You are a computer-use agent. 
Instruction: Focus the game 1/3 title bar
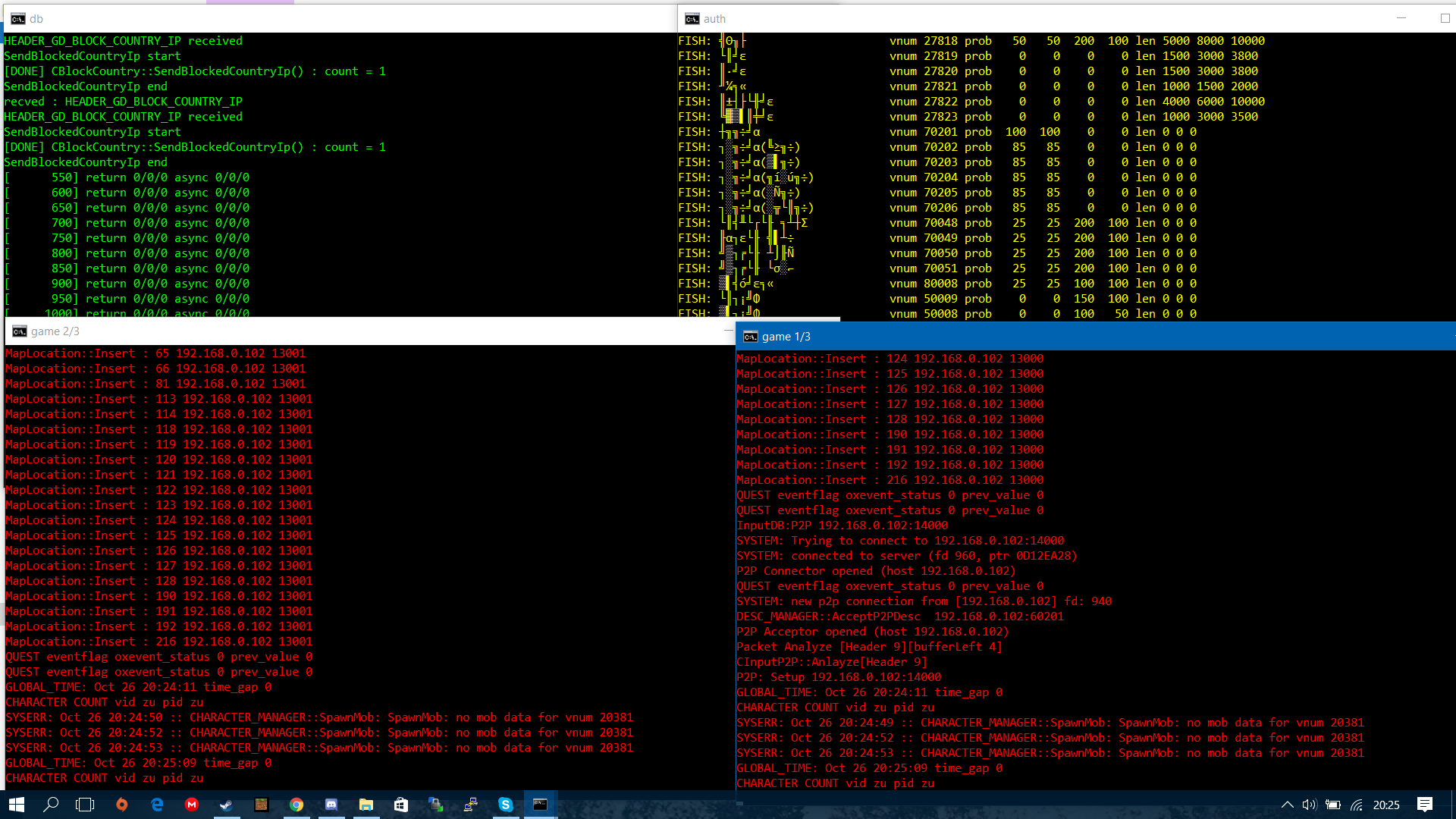pos(1096,337)
